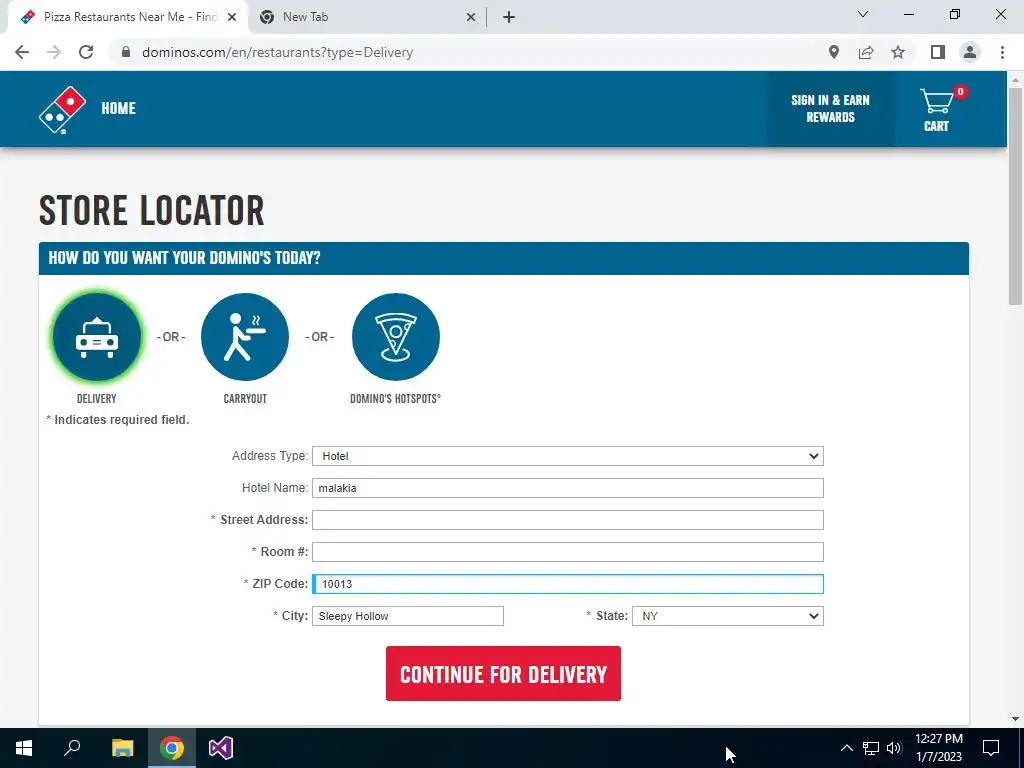Screen dimensions: 1024x768
Task: Go back to the previous page
Action: [22, 52]
